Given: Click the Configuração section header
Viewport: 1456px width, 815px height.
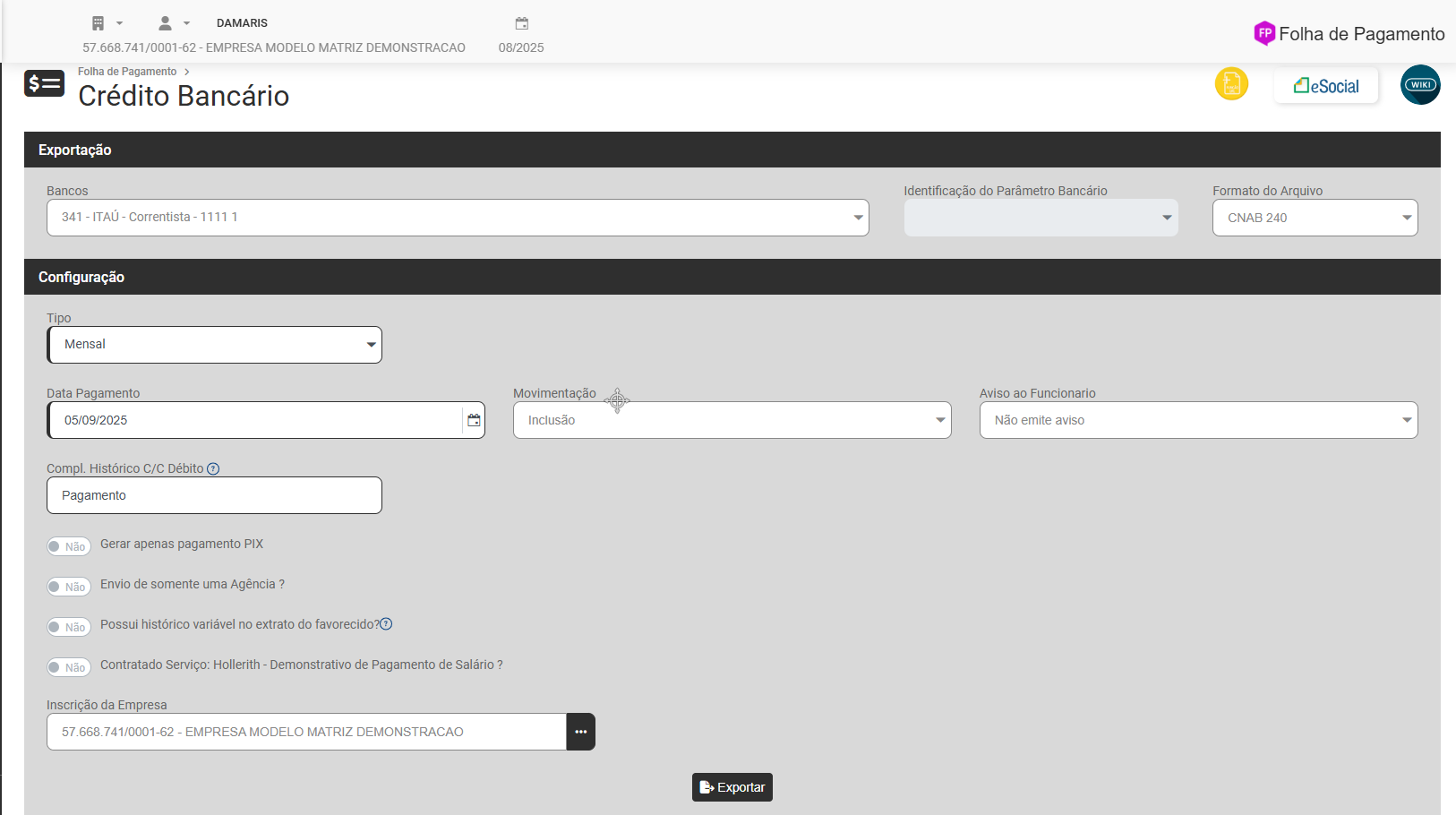Looking at the screenshot, I should [732, 277].
